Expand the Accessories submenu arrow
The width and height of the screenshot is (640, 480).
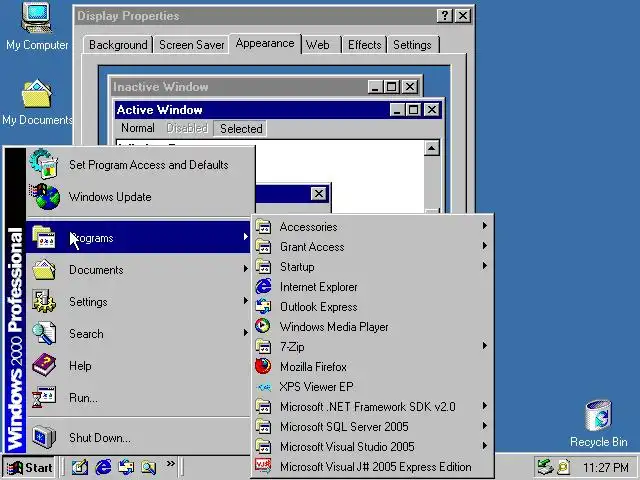(484, 226)
